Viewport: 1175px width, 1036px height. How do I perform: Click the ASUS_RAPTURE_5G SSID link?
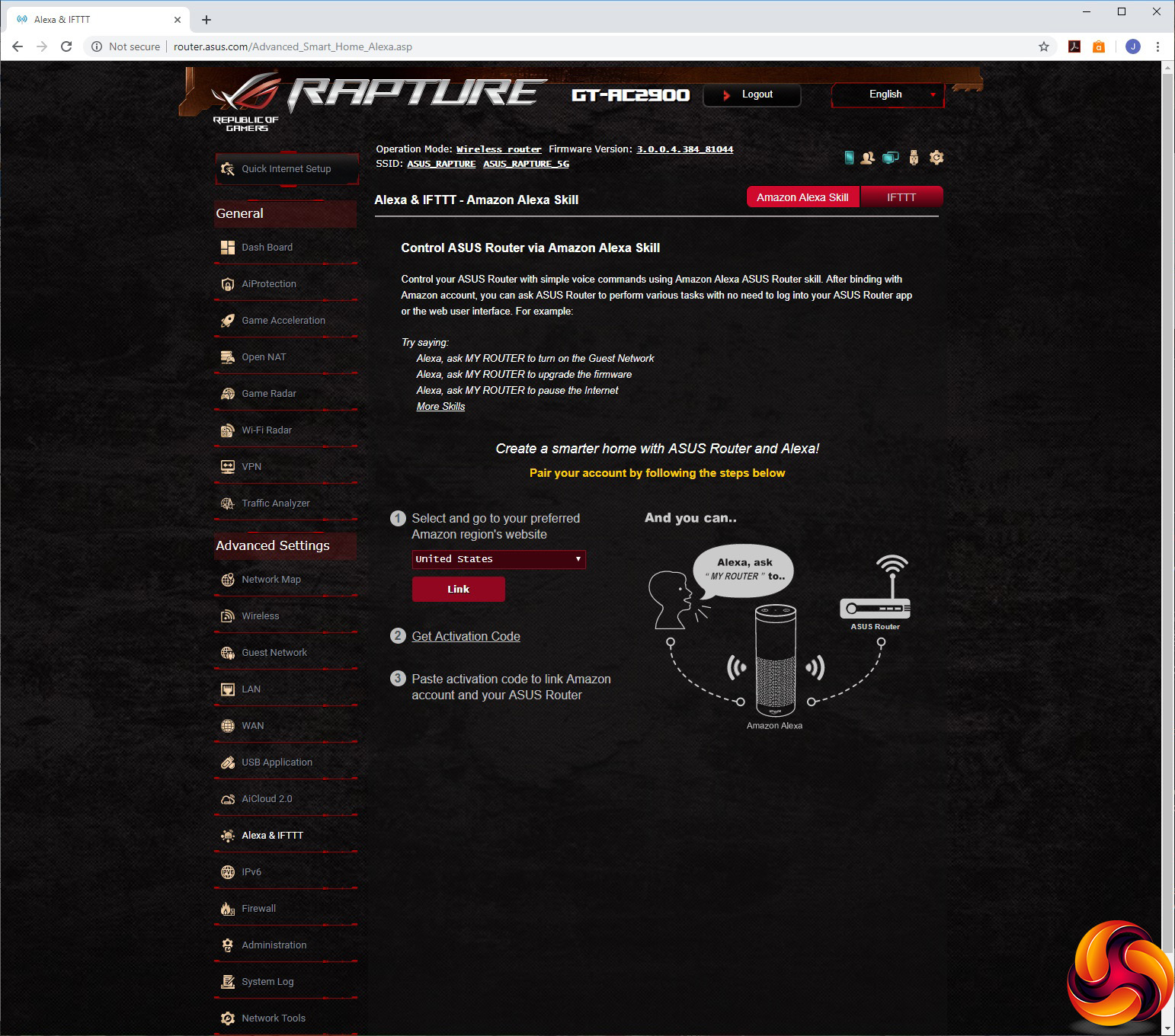pos(526,164)
